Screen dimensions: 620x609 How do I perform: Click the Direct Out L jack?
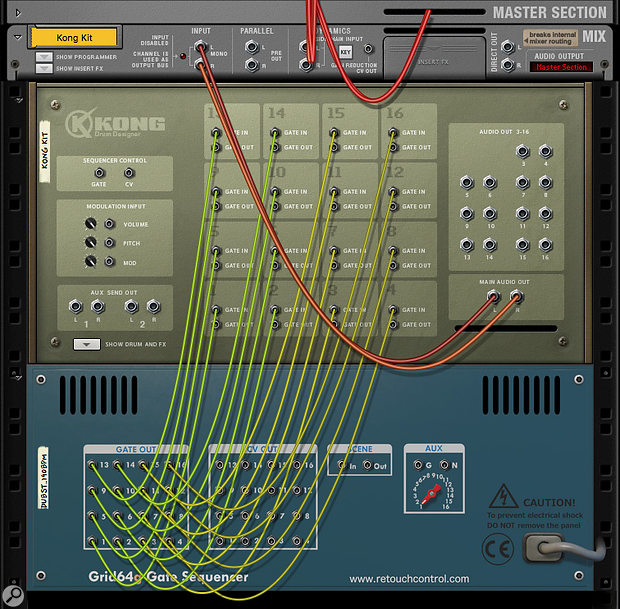pyautogui.click(x=508, y=47)
